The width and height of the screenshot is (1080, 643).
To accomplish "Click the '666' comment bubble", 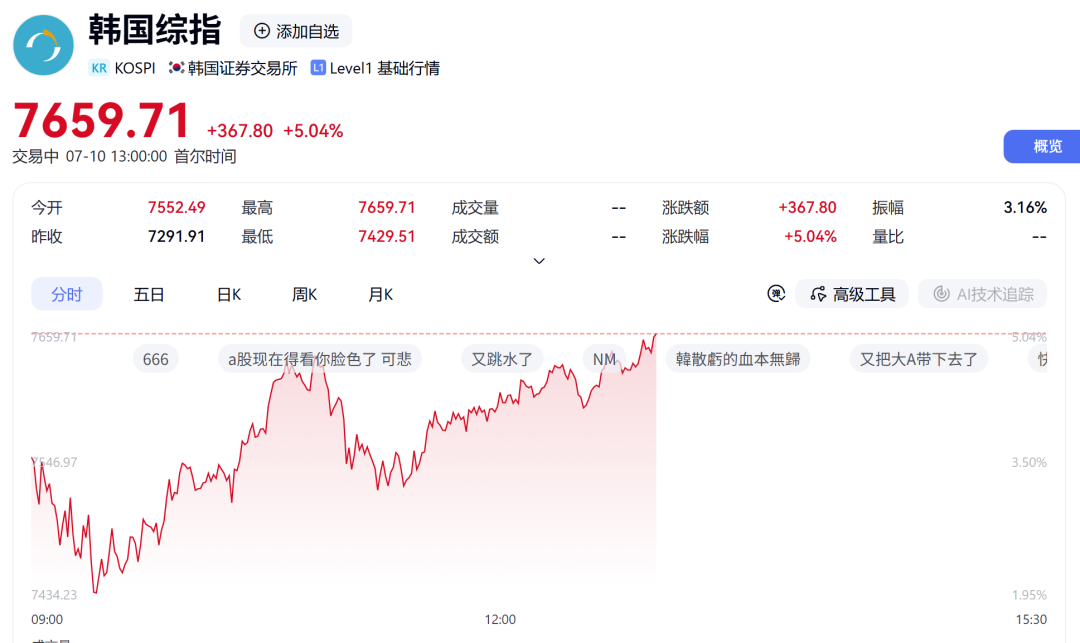I will 156,359.
